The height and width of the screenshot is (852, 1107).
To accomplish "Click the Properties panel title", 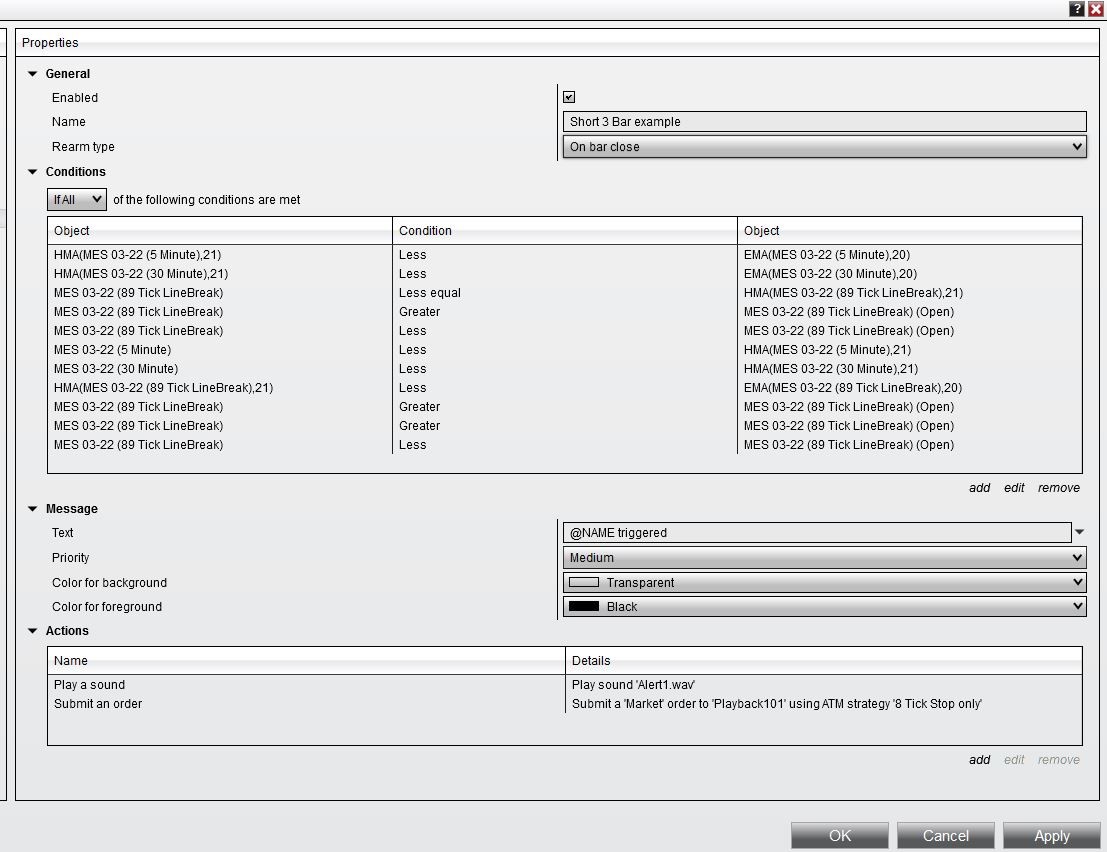I will coord(50,42).
